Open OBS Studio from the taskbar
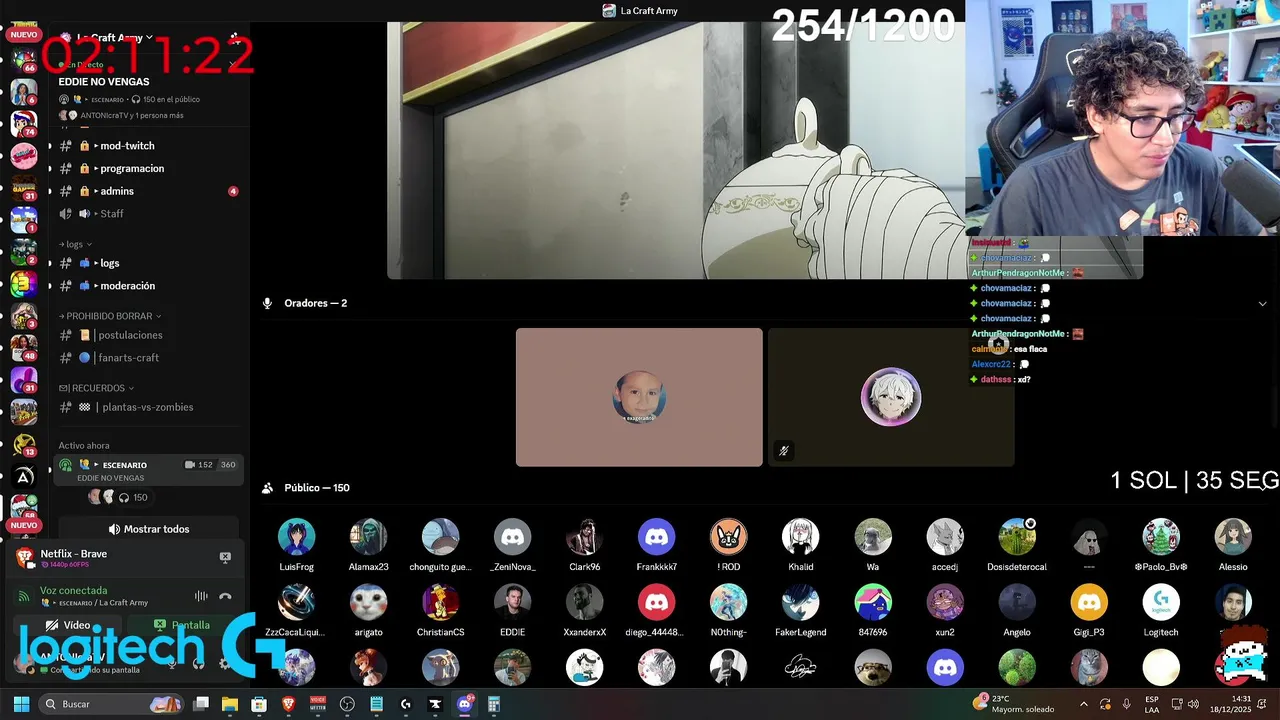 (347, 704)
